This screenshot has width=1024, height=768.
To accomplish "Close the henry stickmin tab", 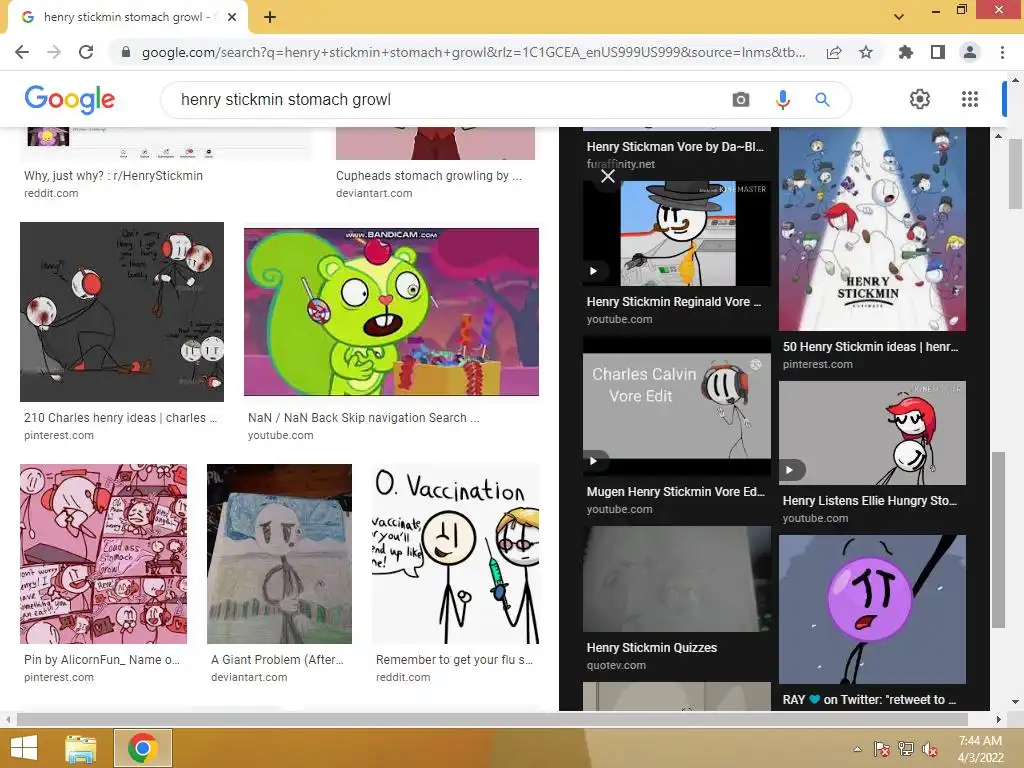I will 232,17.
